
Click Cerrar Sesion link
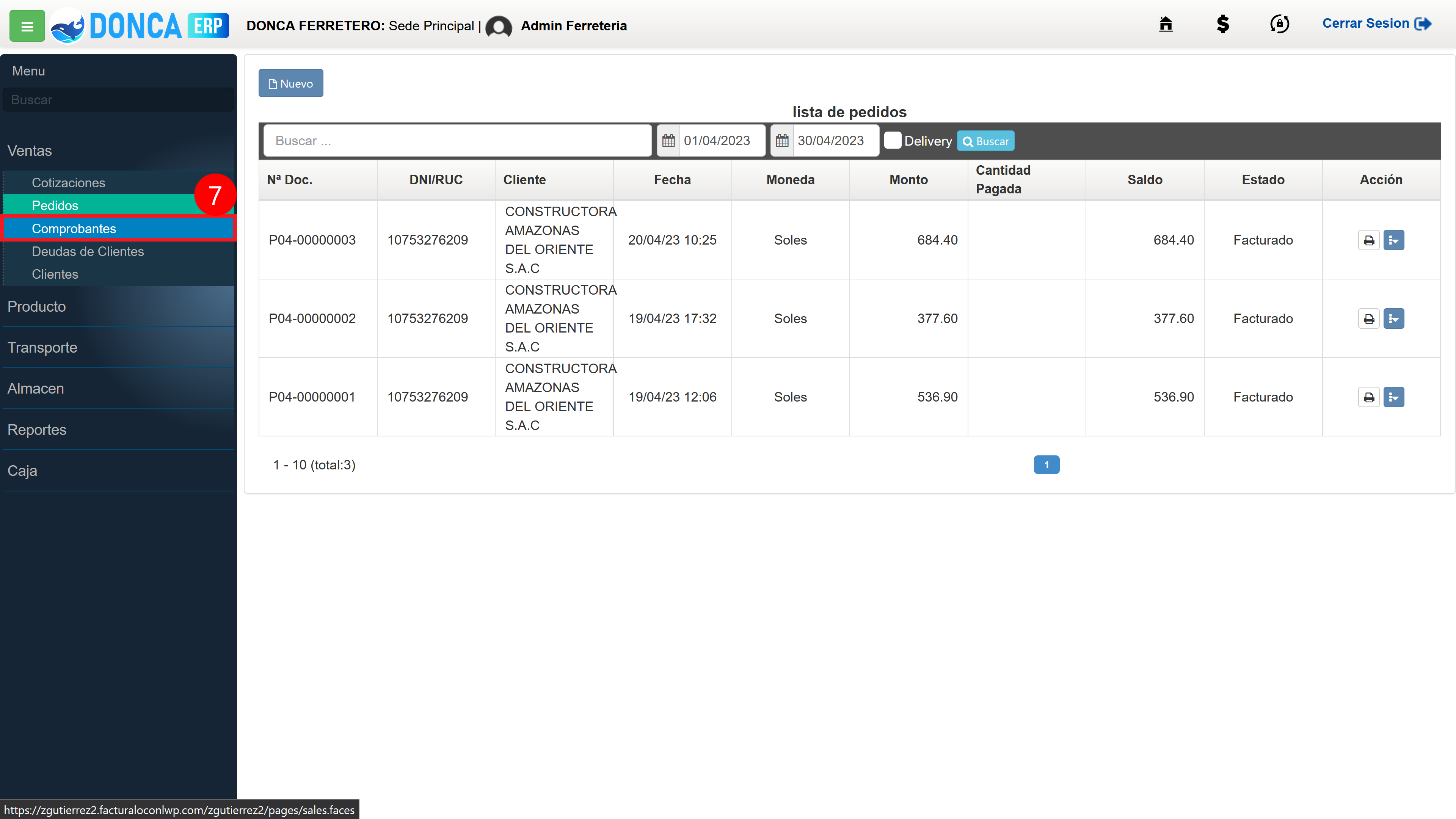[1376, 24]
